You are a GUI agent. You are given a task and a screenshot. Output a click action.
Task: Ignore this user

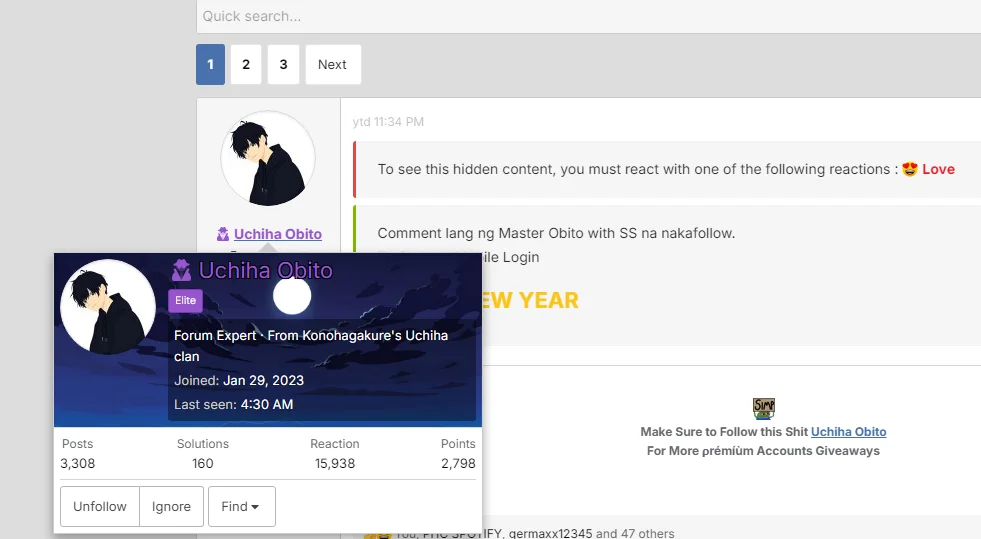click(171, 506)
